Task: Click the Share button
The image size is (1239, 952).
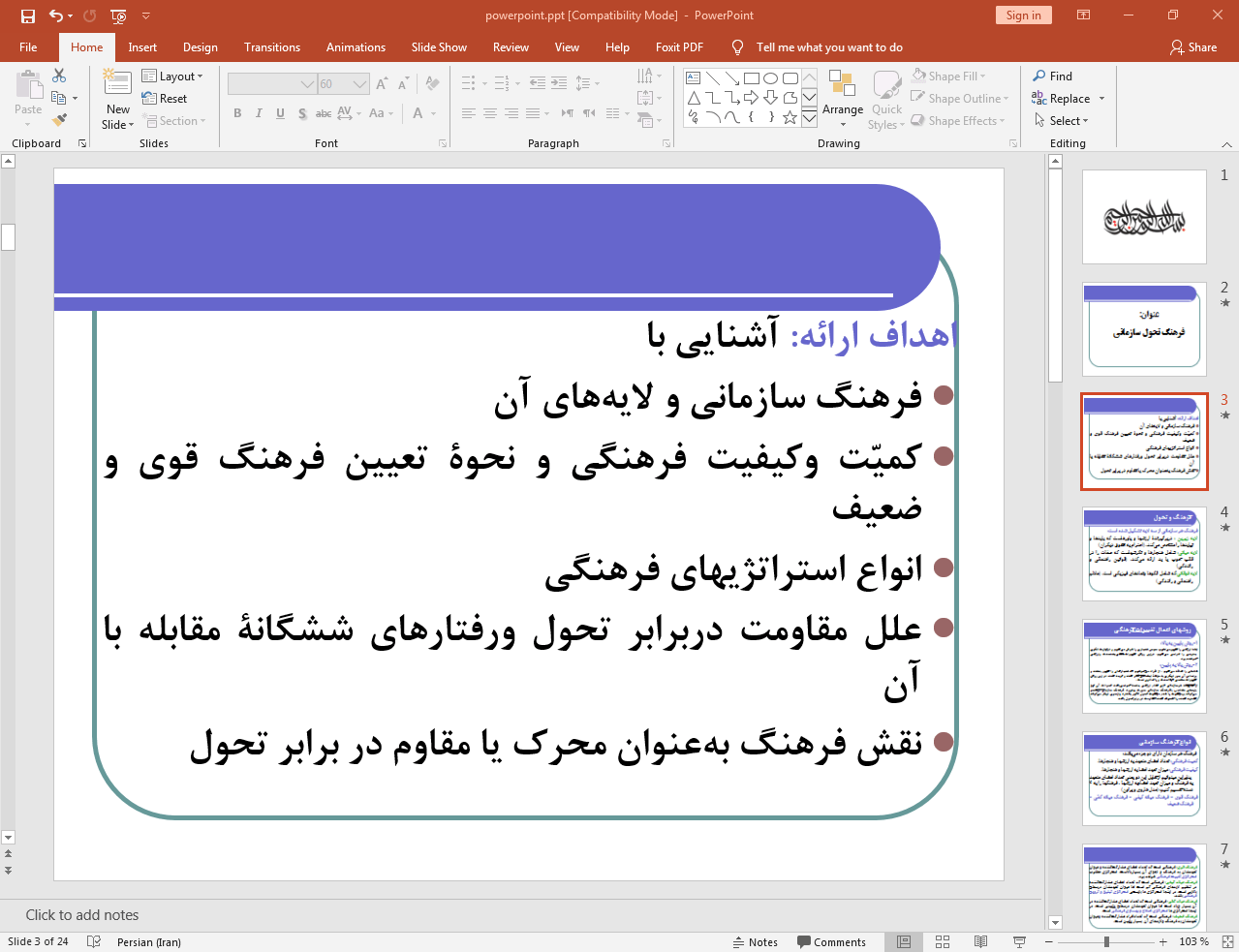Action: 1193,46
